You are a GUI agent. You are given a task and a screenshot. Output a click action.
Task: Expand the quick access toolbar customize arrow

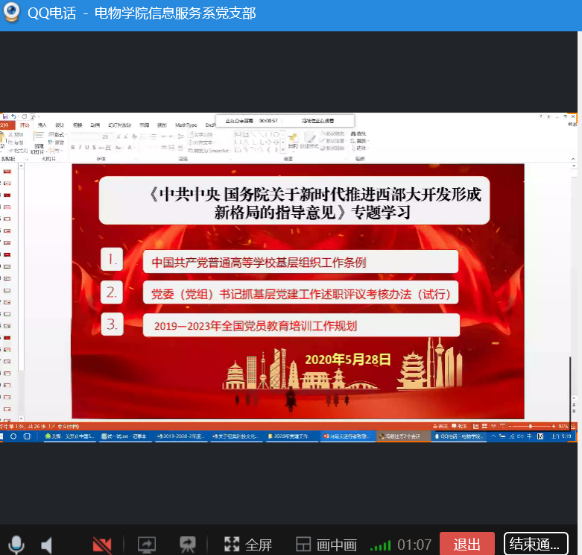click(33, 117)
